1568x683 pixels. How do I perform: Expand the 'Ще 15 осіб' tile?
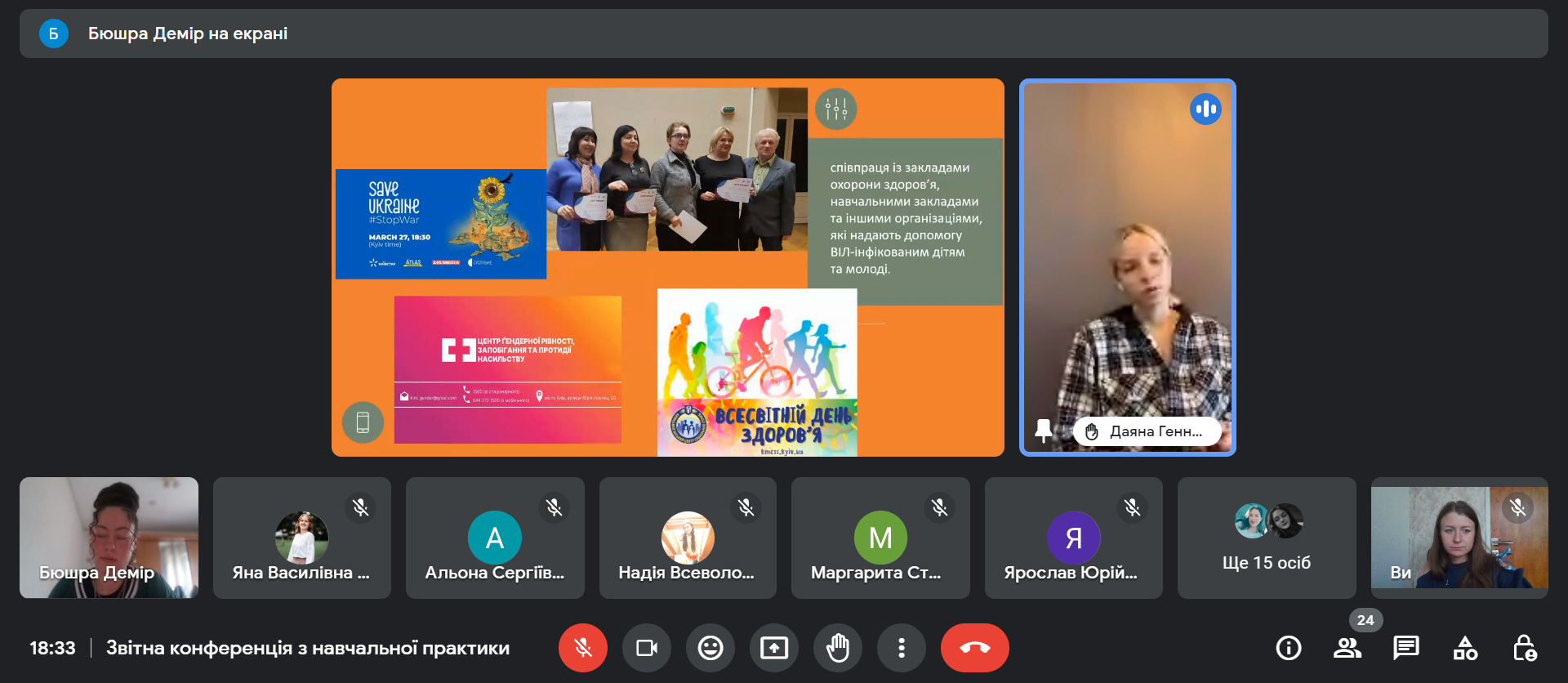pos(1266,538)
